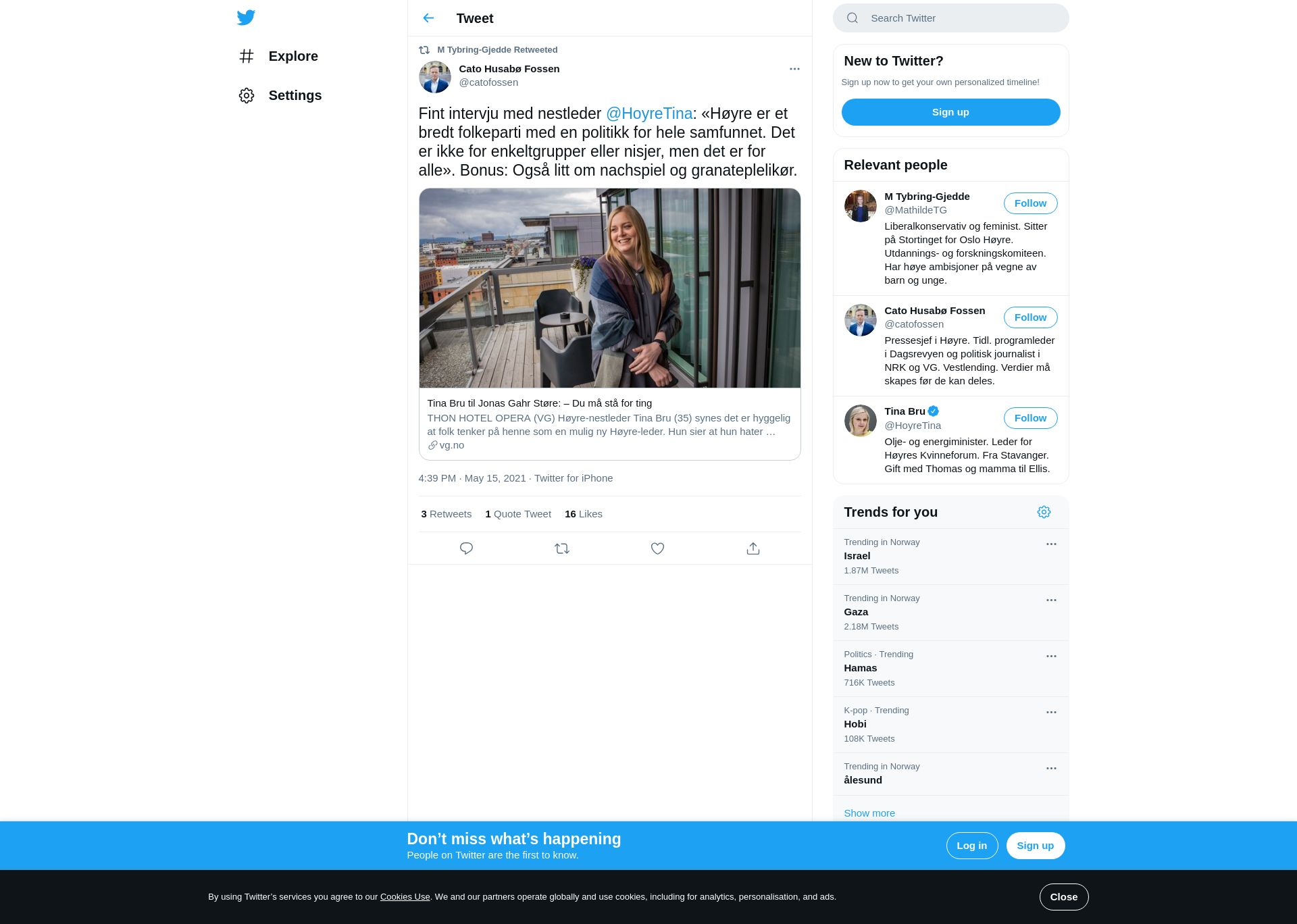Viewport: 1297px width, 924px height.
Task: Open M Tybring-Gjedde's profile avatar
Action: pyautogui.click(x=860, y=206)
